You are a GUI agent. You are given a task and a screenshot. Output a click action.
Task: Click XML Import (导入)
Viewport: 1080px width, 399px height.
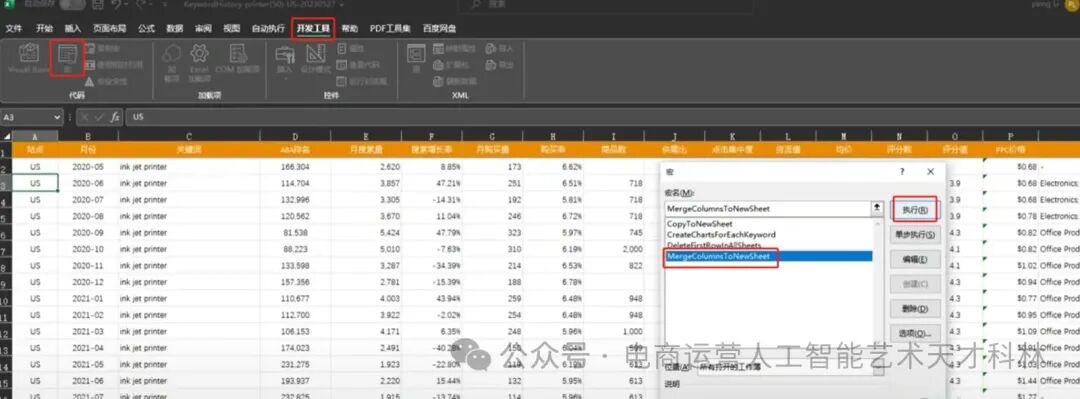pos(500,49)
